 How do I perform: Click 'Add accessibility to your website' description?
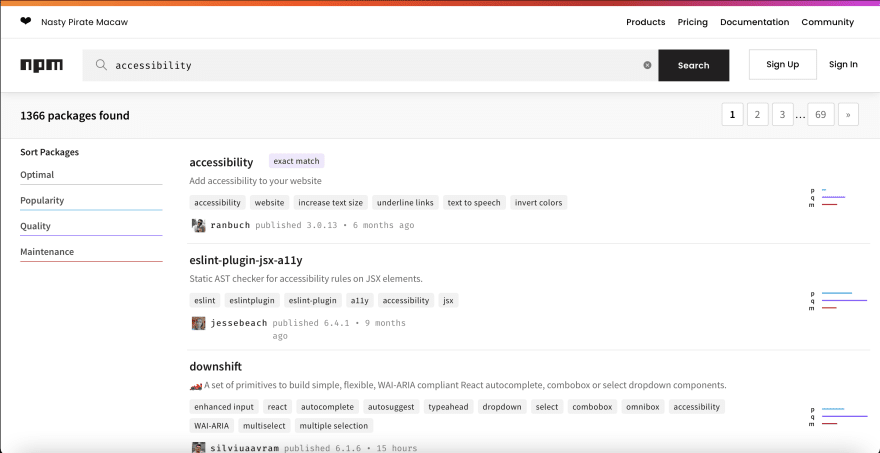click(x=255, y=181)
